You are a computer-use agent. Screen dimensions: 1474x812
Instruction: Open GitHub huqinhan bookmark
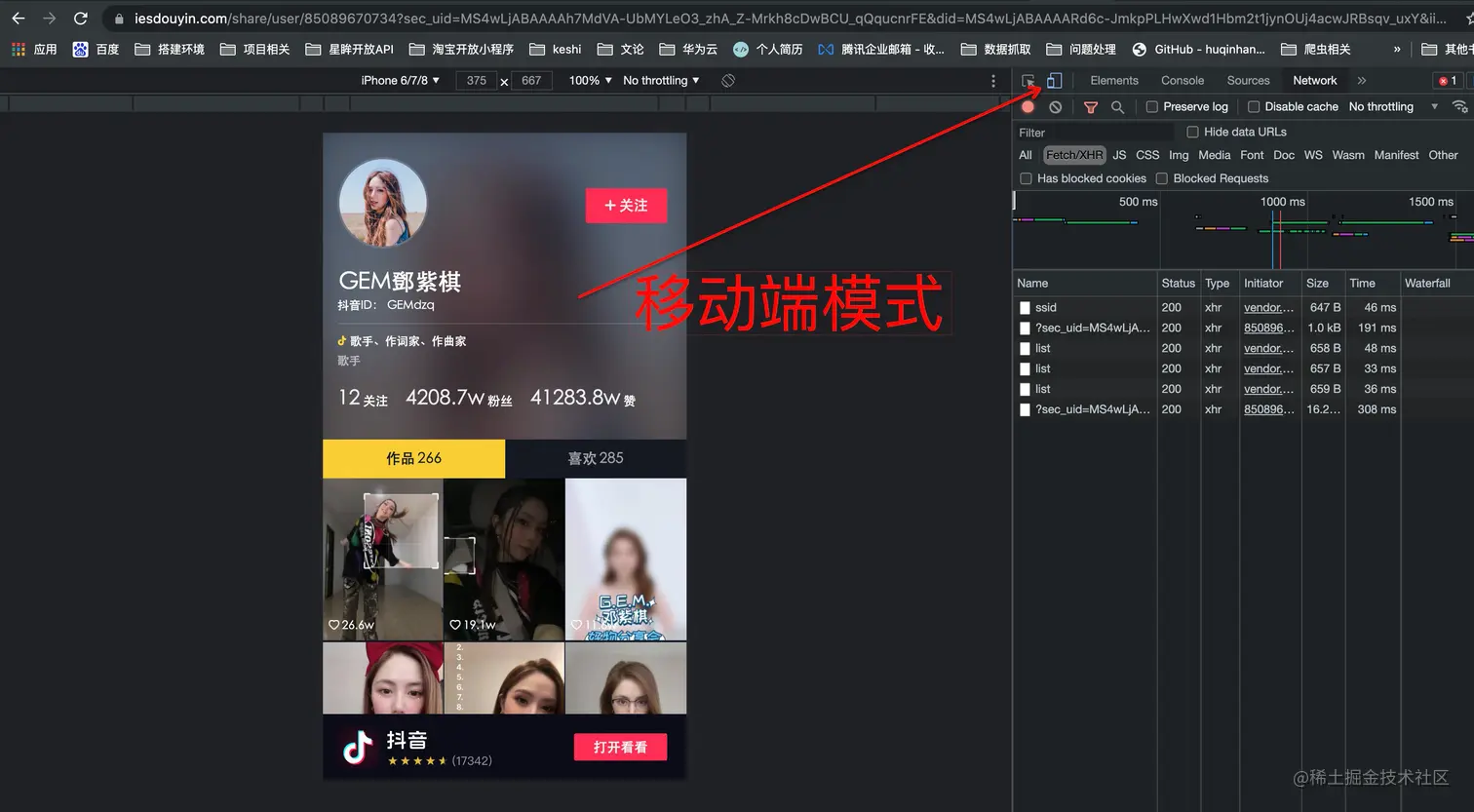click(x=1198, y=49)
